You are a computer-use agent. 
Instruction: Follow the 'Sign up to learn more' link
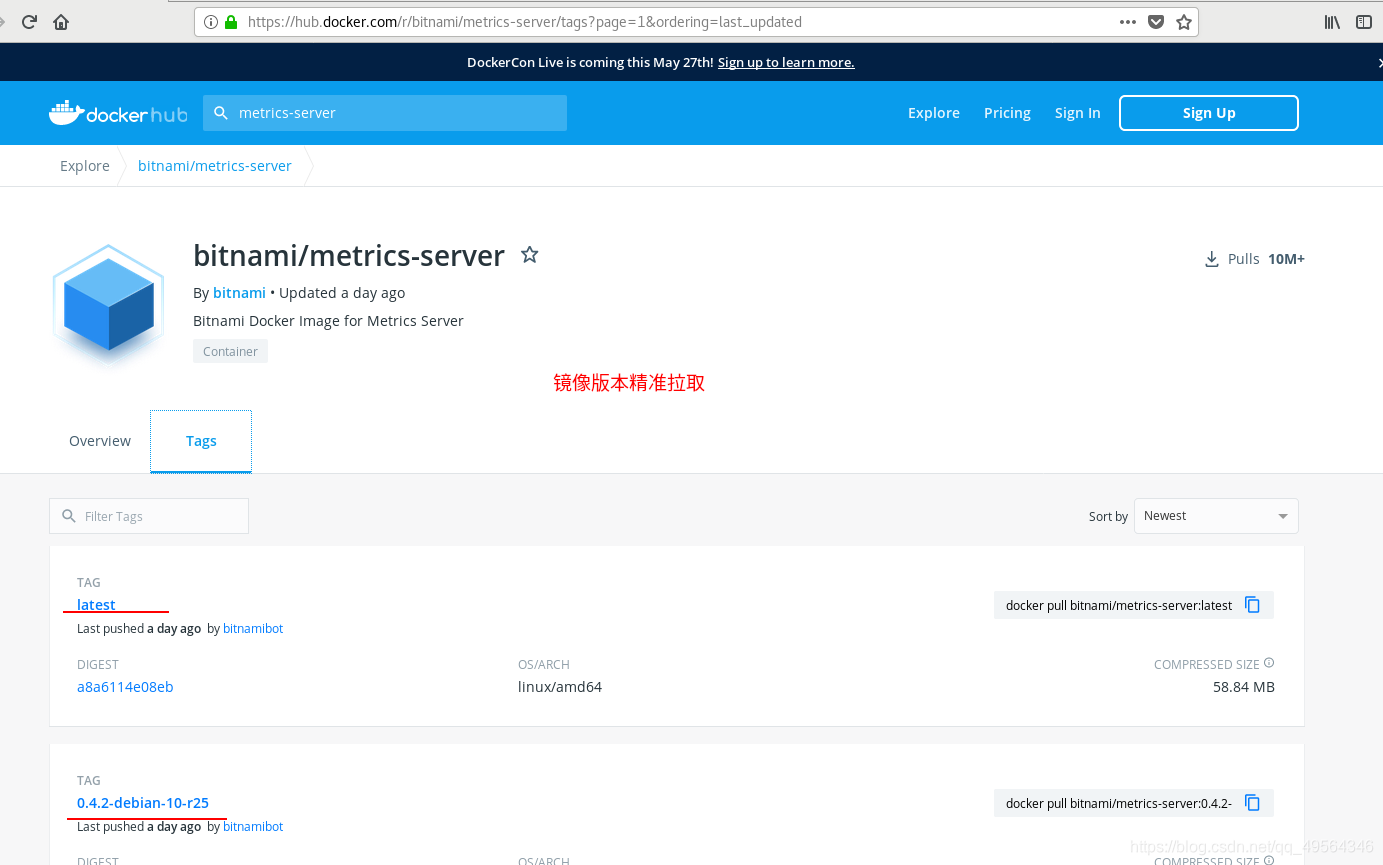[786, 62]
